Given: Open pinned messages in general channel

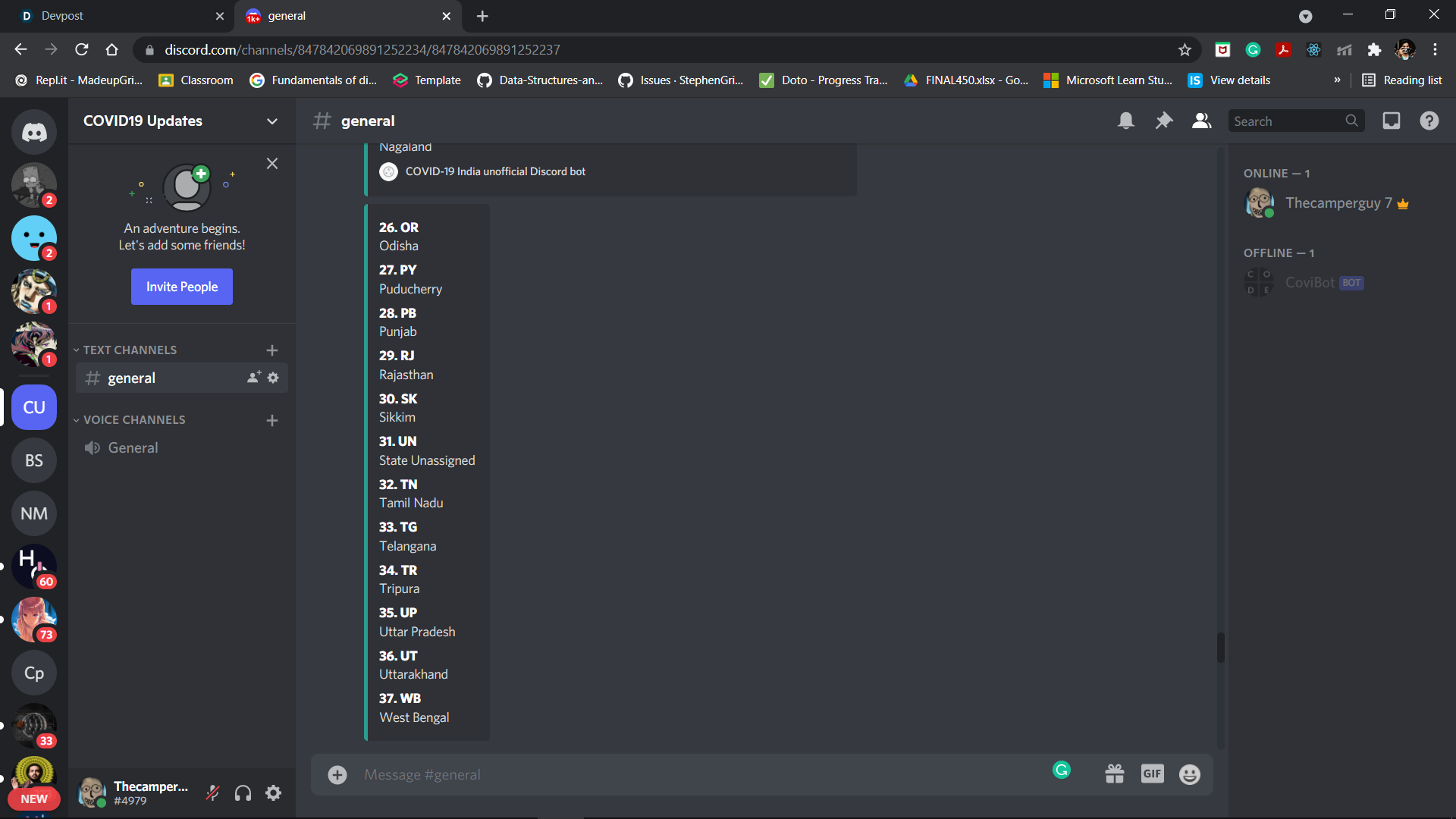Looking at the screenshot, I should (1163, 121).
